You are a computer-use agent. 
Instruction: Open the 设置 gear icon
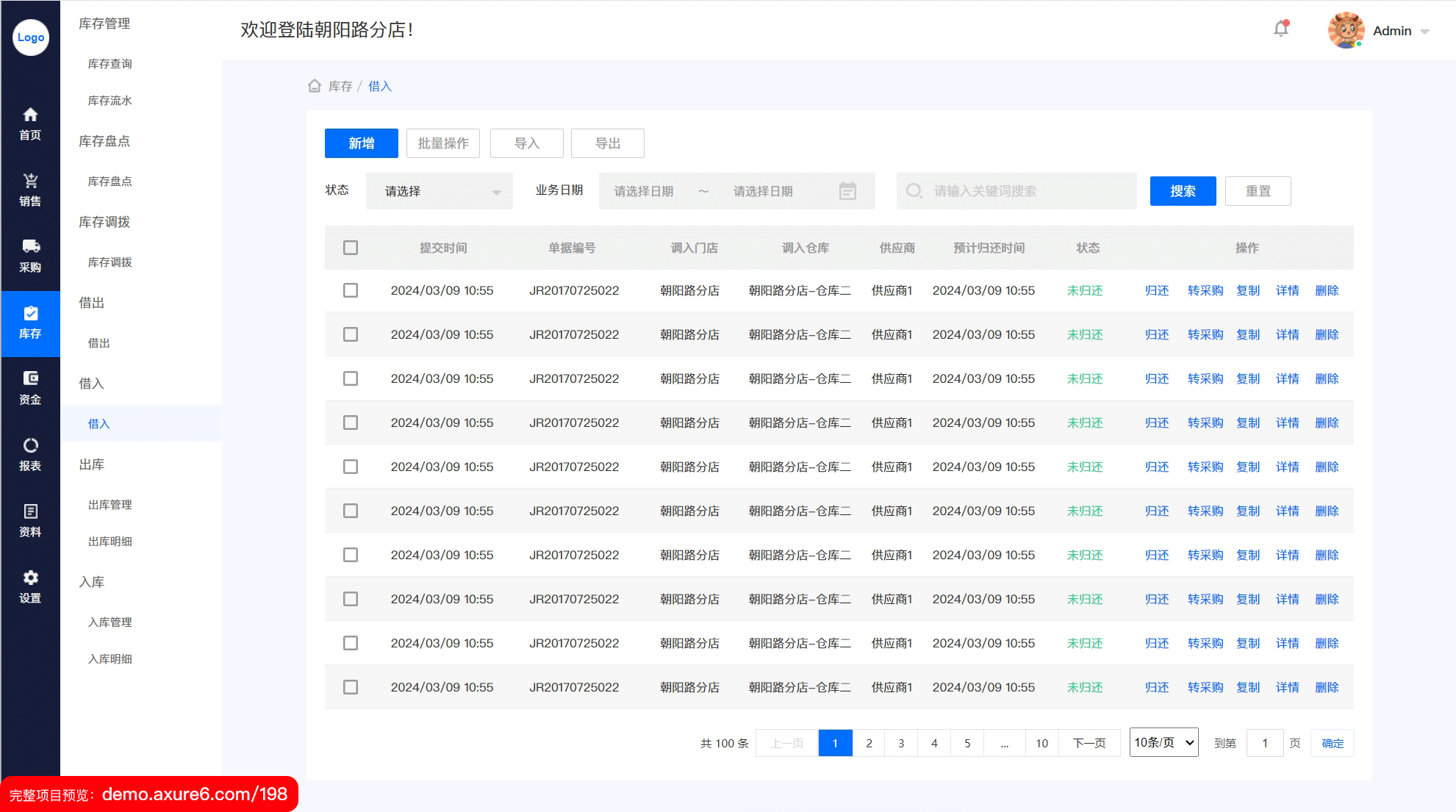tap(30, 578)
